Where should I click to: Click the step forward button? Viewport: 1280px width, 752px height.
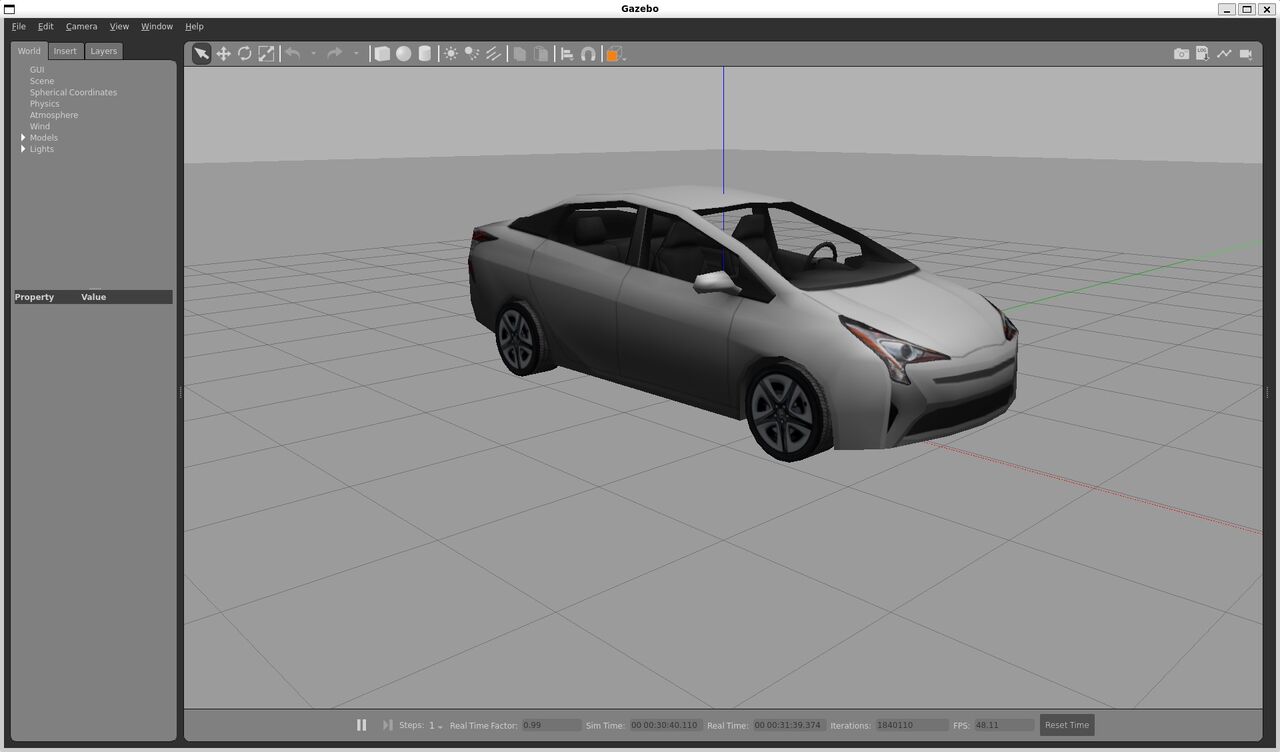[387, 725]
